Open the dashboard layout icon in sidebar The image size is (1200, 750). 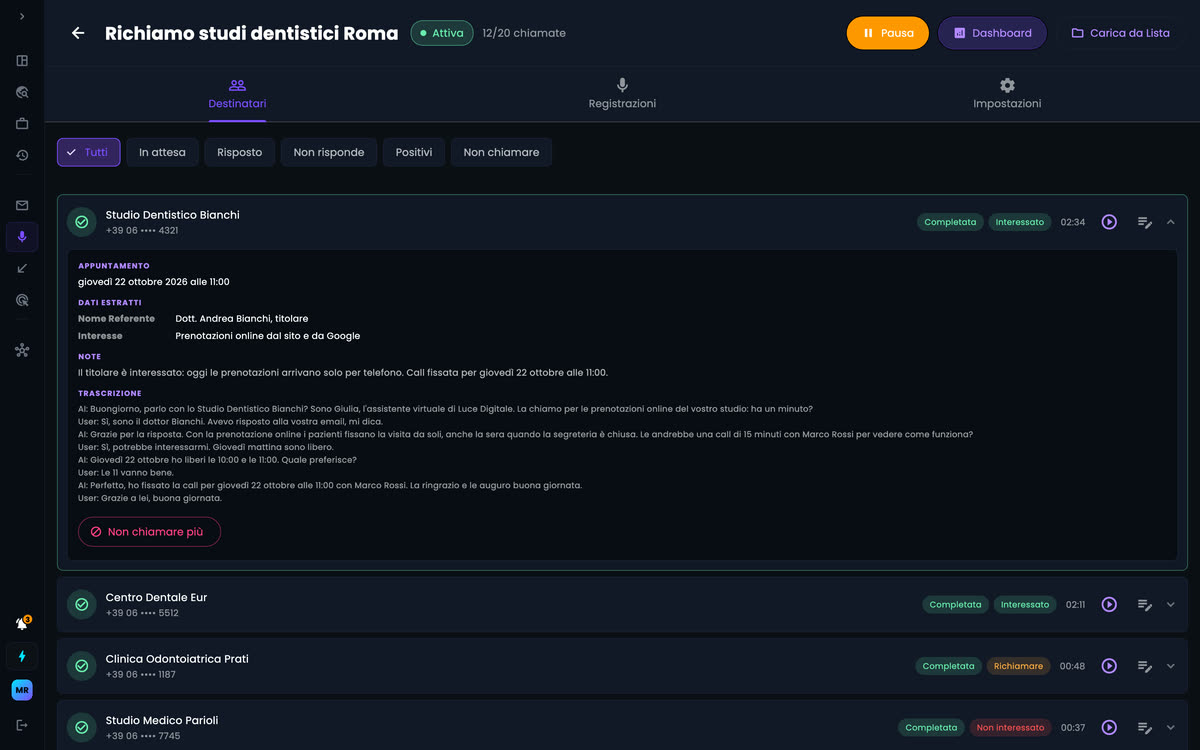coord(22,61)
